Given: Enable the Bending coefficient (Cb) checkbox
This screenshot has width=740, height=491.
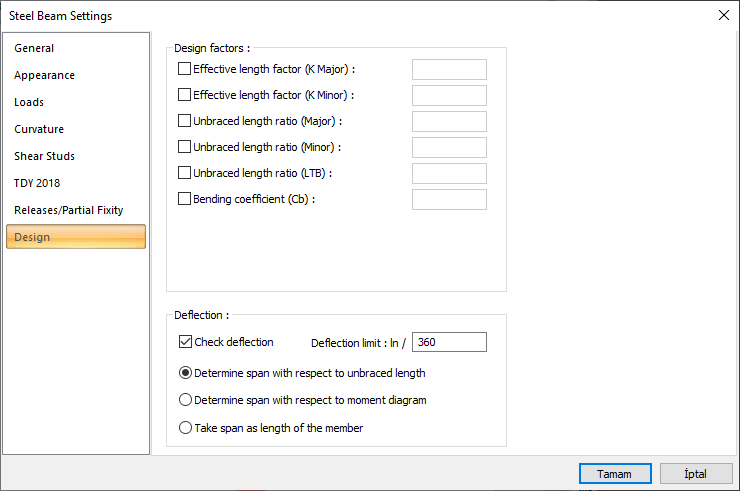Looking at the screenshot, I should [x=184, y=199].
